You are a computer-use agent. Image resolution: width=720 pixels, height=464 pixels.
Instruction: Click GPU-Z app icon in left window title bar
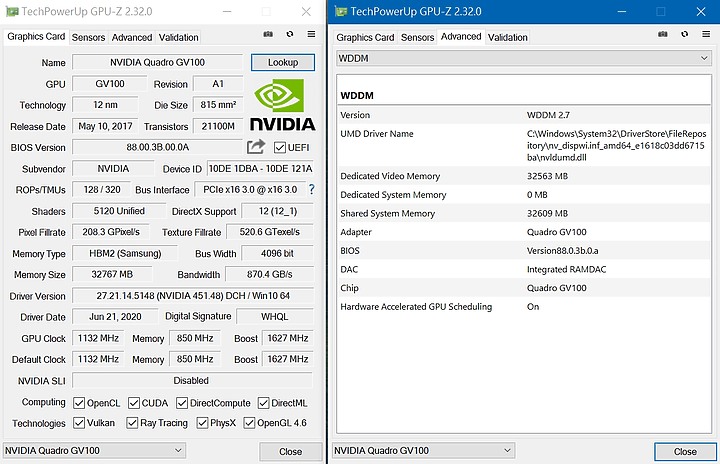tap(12, 11)
